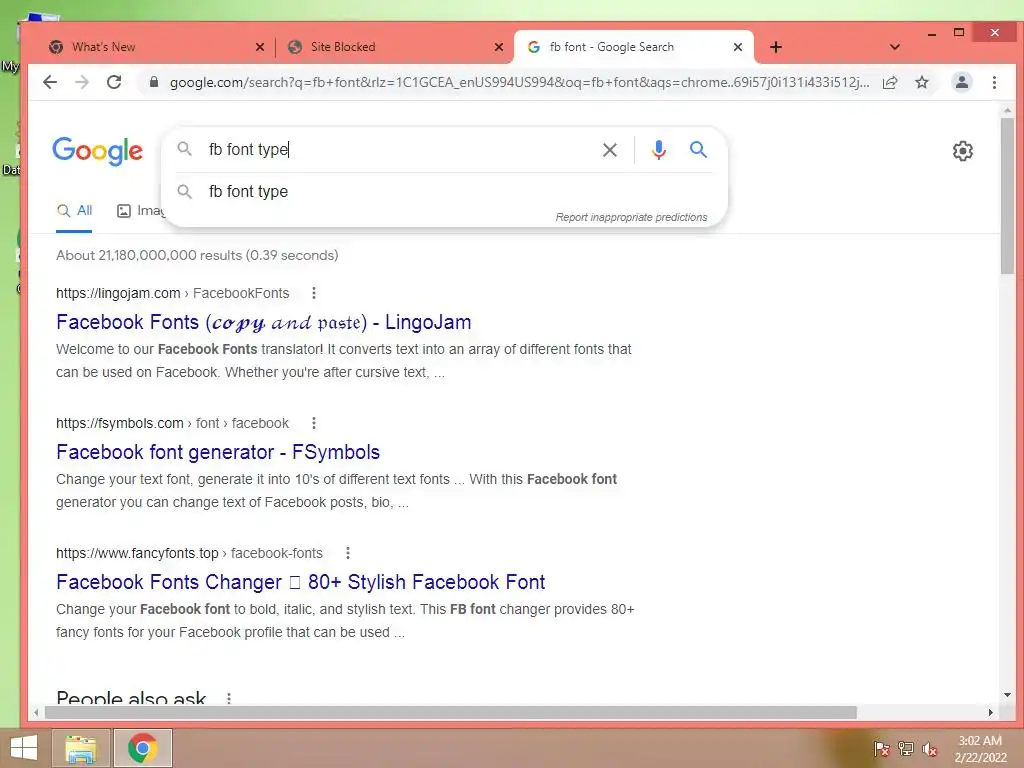The image size is (1024, 768).
Task: Click Report inappropriate predictions link
Action: click(632, 217)
